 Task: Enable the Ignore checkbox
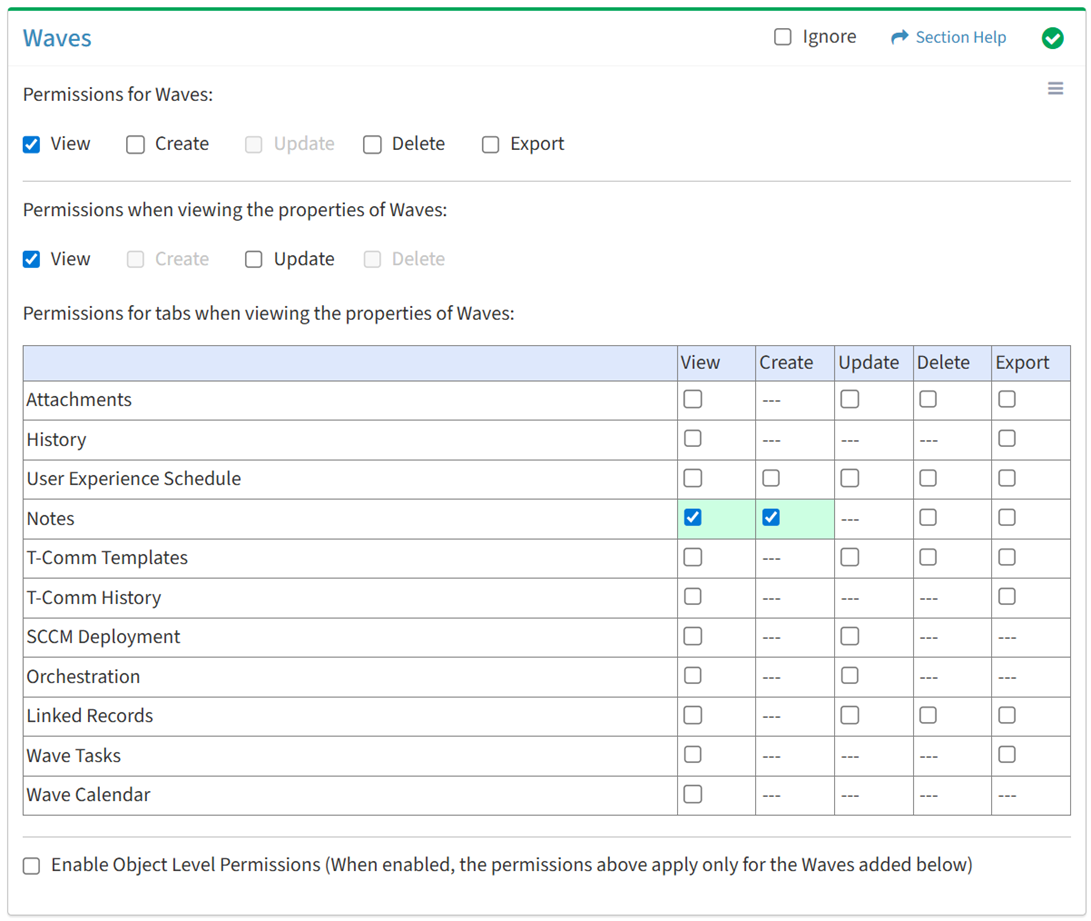click(x=783, y=37)
